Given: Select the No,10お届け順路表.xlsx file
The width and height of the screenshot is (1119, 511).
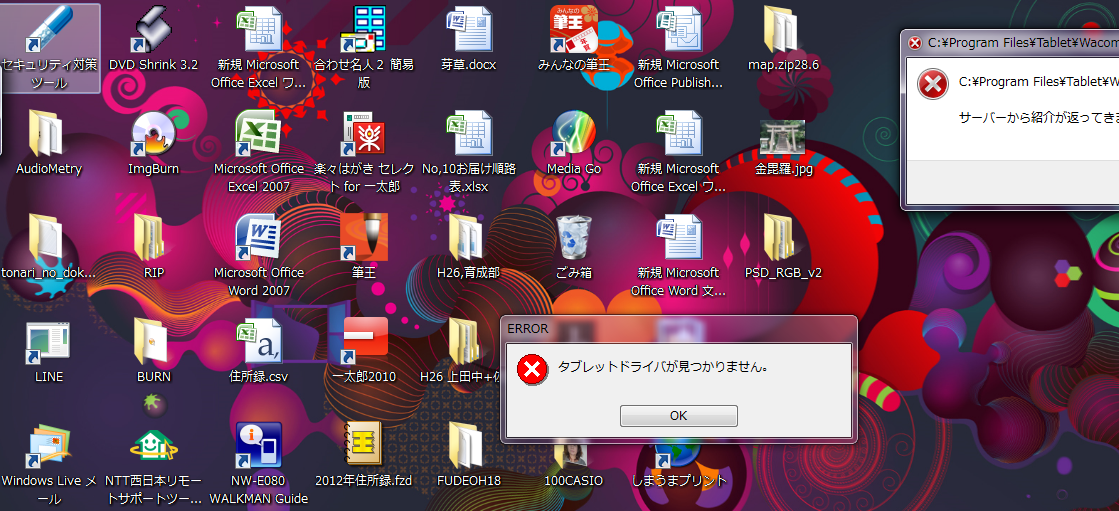Looking at the screenshot, I should (x=469, y=151).
